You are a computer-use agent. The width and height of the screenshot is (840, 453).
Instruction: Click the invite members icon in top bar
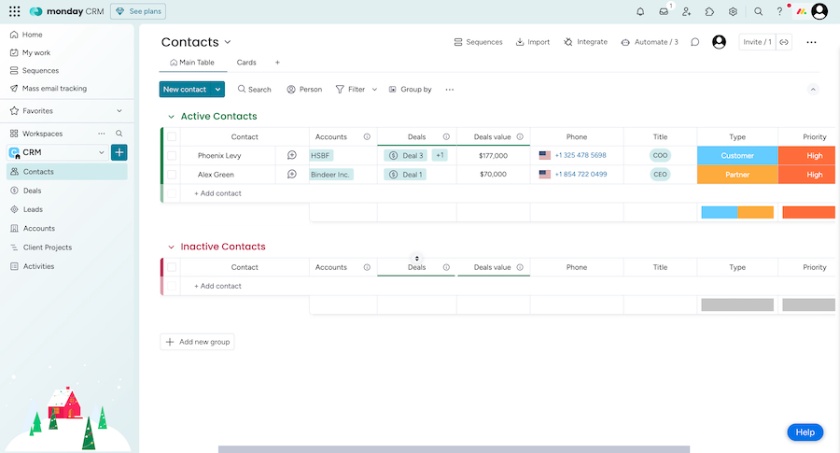coord(686,11)
